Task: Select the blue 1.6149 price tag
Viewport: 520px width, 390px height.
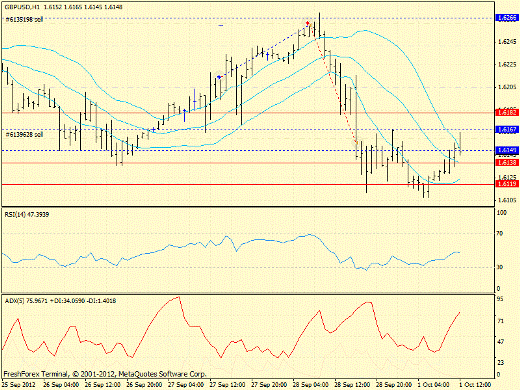Action: tap(507, 150)
